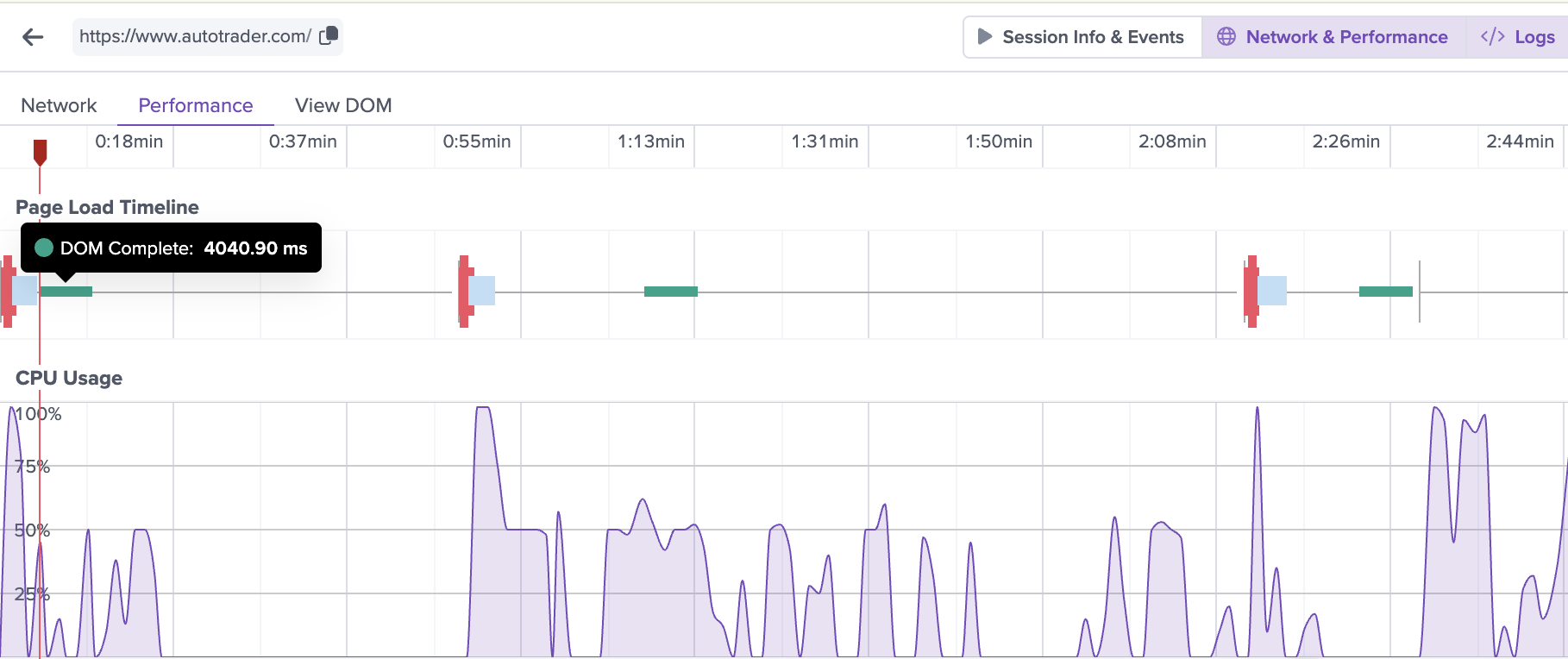Click the CPU Usage heading
The height and width of the screenshot is (659, 1568).
[x=69, y=378]
